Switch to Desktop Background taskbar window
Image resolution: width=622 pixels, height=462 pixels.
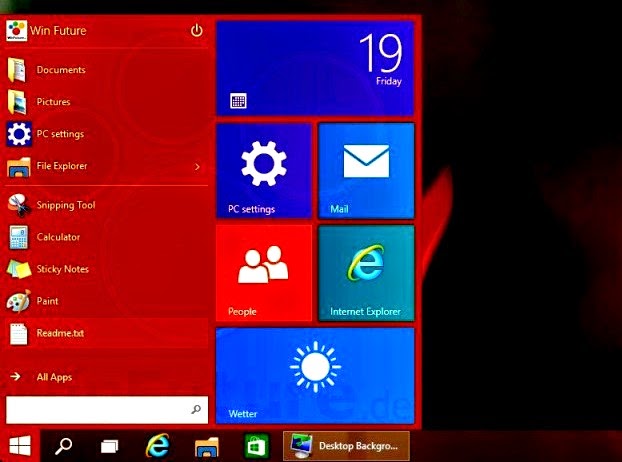pos(346,446)
